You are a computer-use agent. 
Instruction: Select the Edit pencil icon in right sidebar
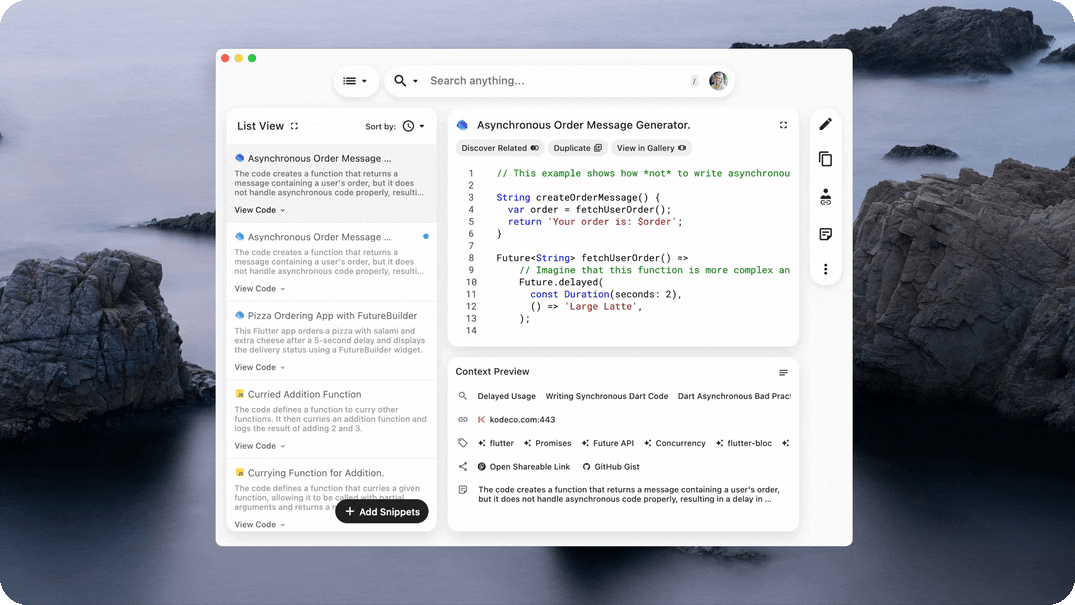[x=824, y=124]
